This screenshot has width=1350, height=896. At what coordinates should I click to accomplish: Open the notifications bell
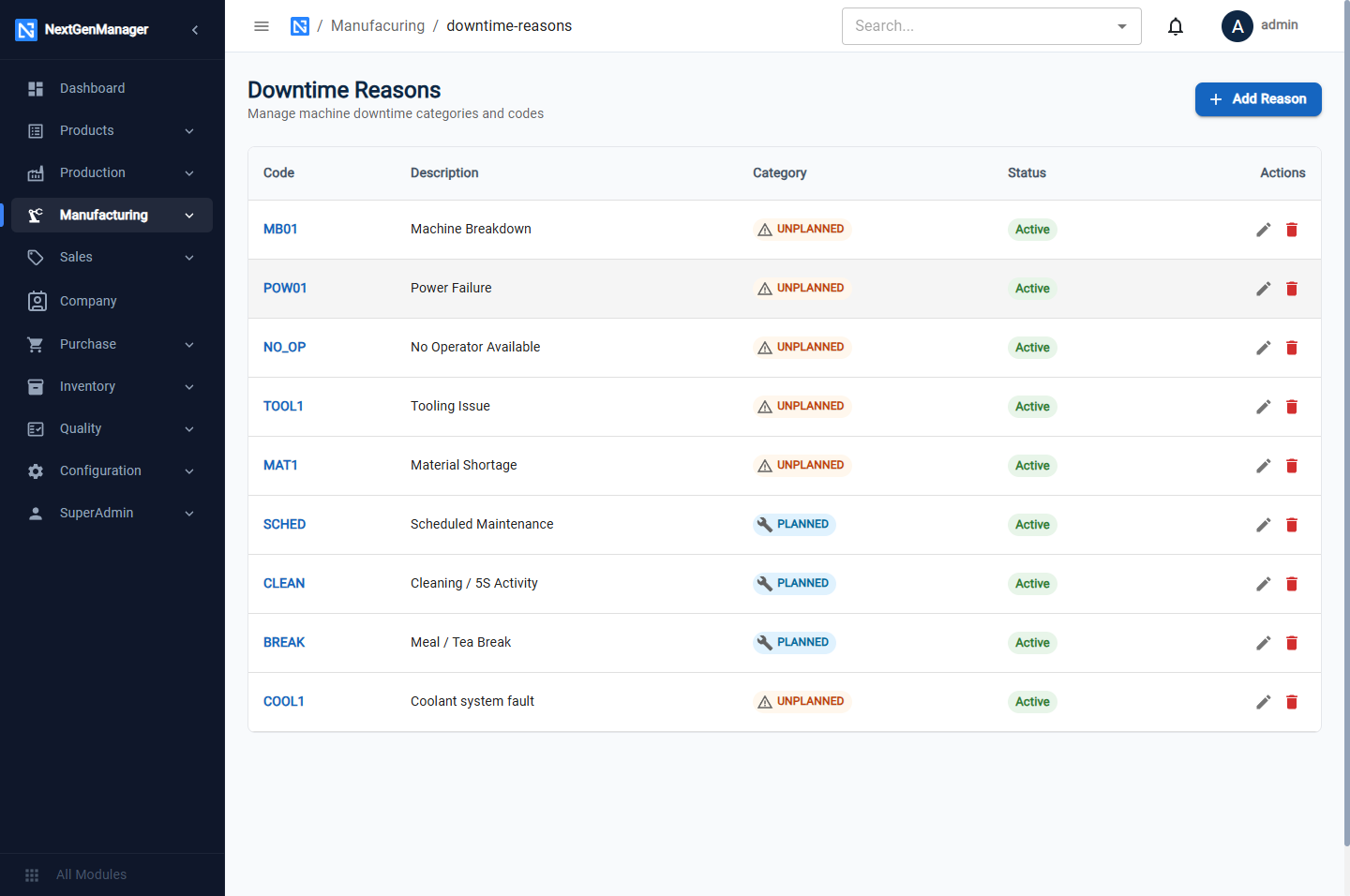tap(1176, 26)
